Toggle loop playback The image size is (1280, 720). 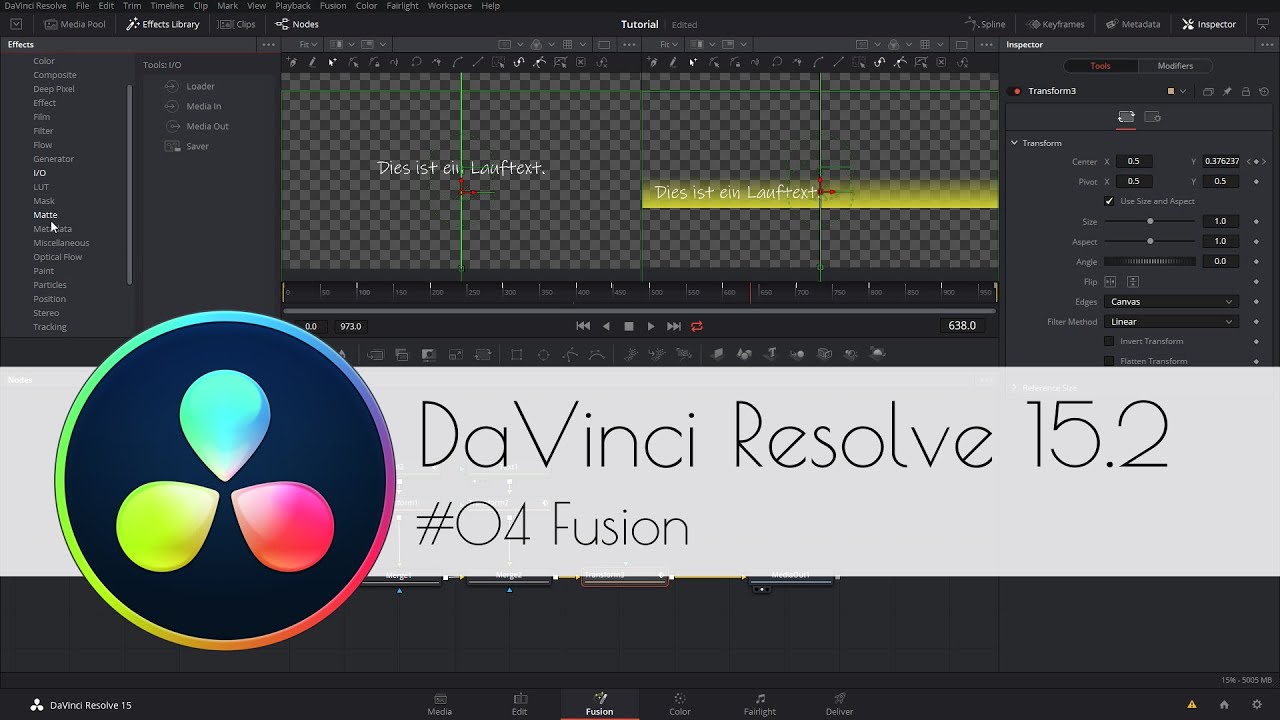coord(697,326)
